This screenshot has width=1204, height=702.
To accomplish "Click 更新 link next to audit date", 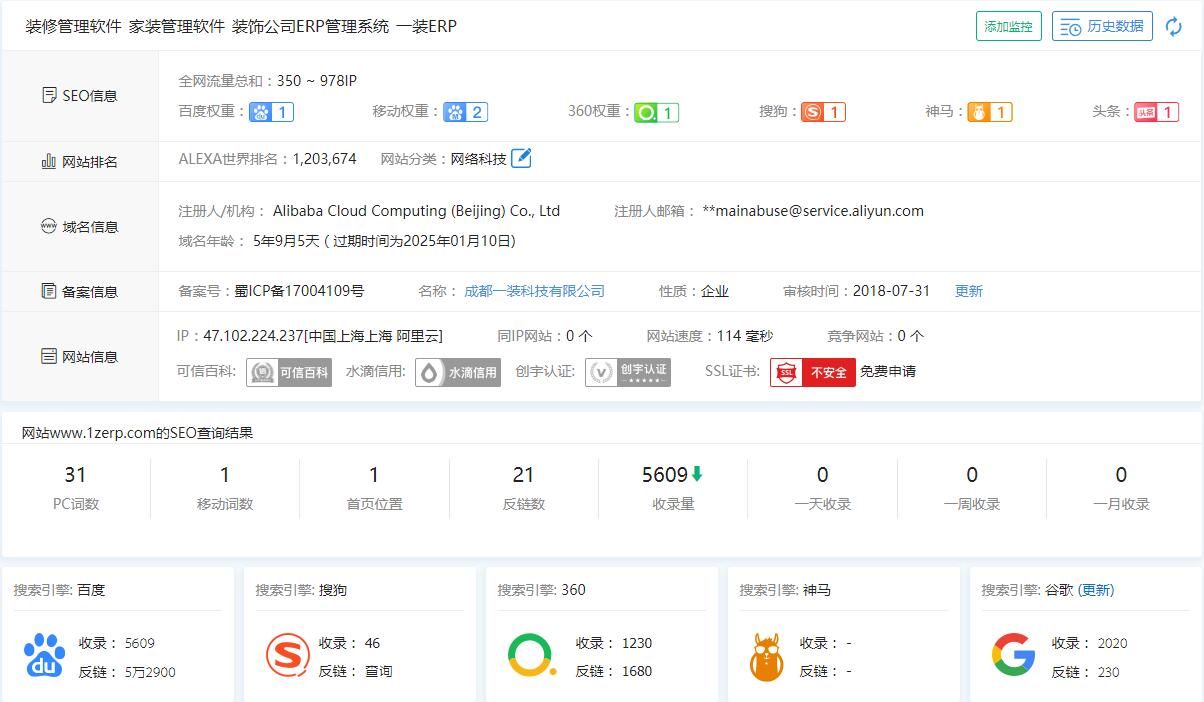I will pyautogui.click(x=968, y=291).
